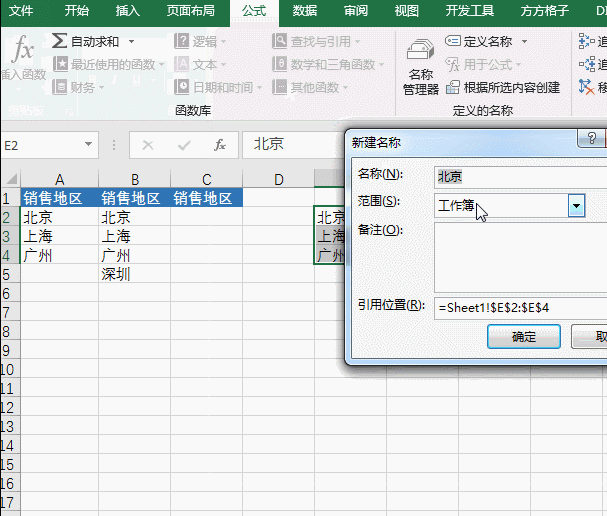Click the Name (名称) input field
This screenshot has width=607, height=516.
(520, 177)
